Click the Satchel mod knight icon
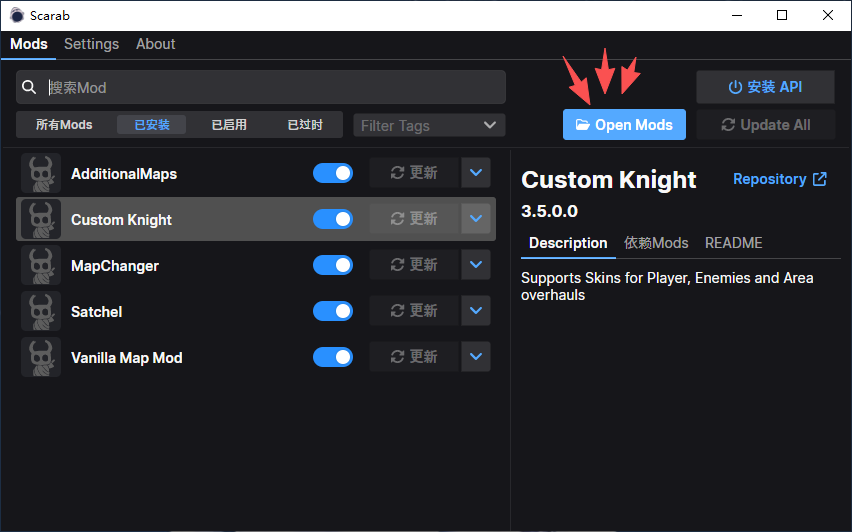Image resolution: width=852 pixels, height=532 pixels. click(x=41, y=312)
